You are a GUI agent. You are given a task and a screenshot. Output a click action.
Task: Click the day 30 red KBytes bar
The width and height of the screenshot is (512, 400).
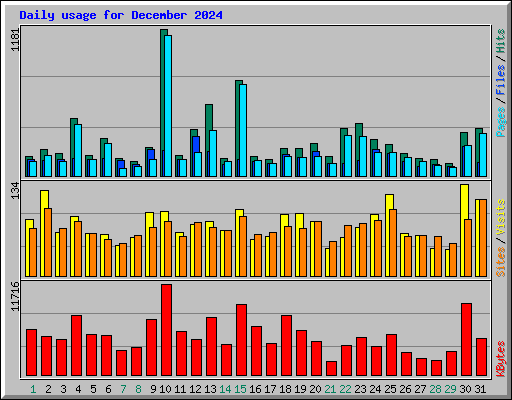pyautogui.click(x=466, y=339)
